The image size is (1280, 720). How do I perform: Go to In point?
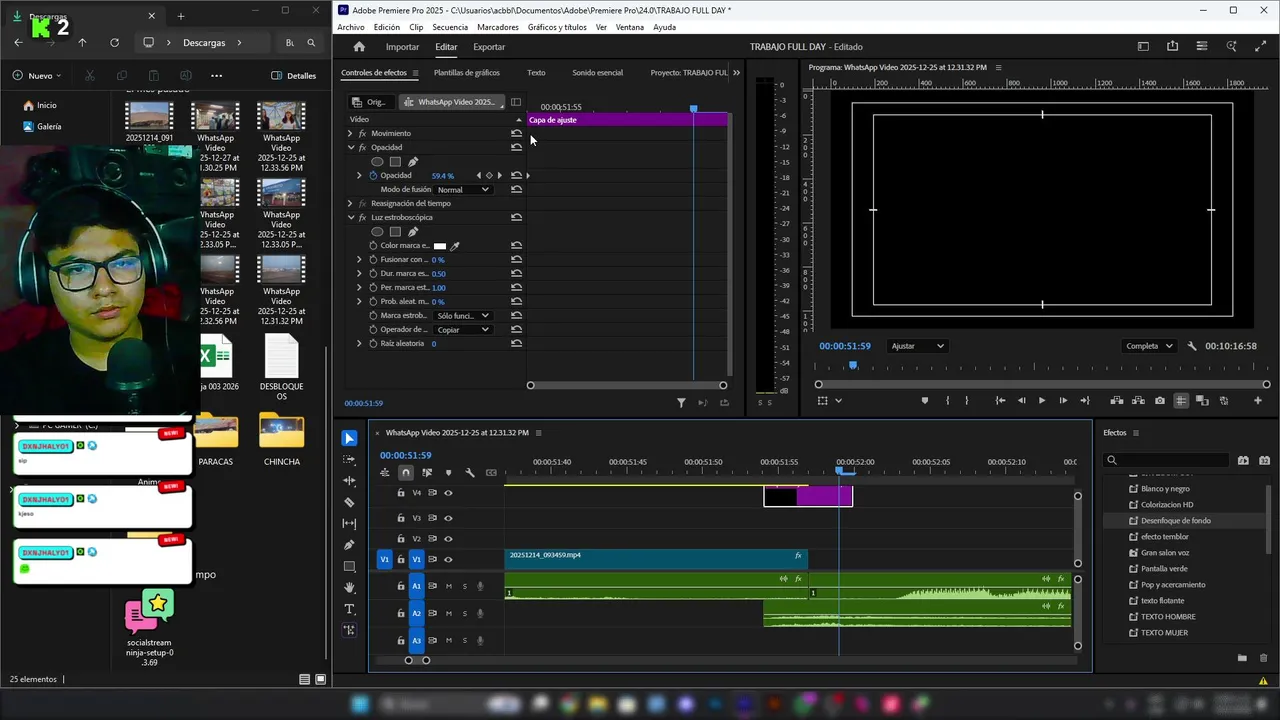point(1000,401)
